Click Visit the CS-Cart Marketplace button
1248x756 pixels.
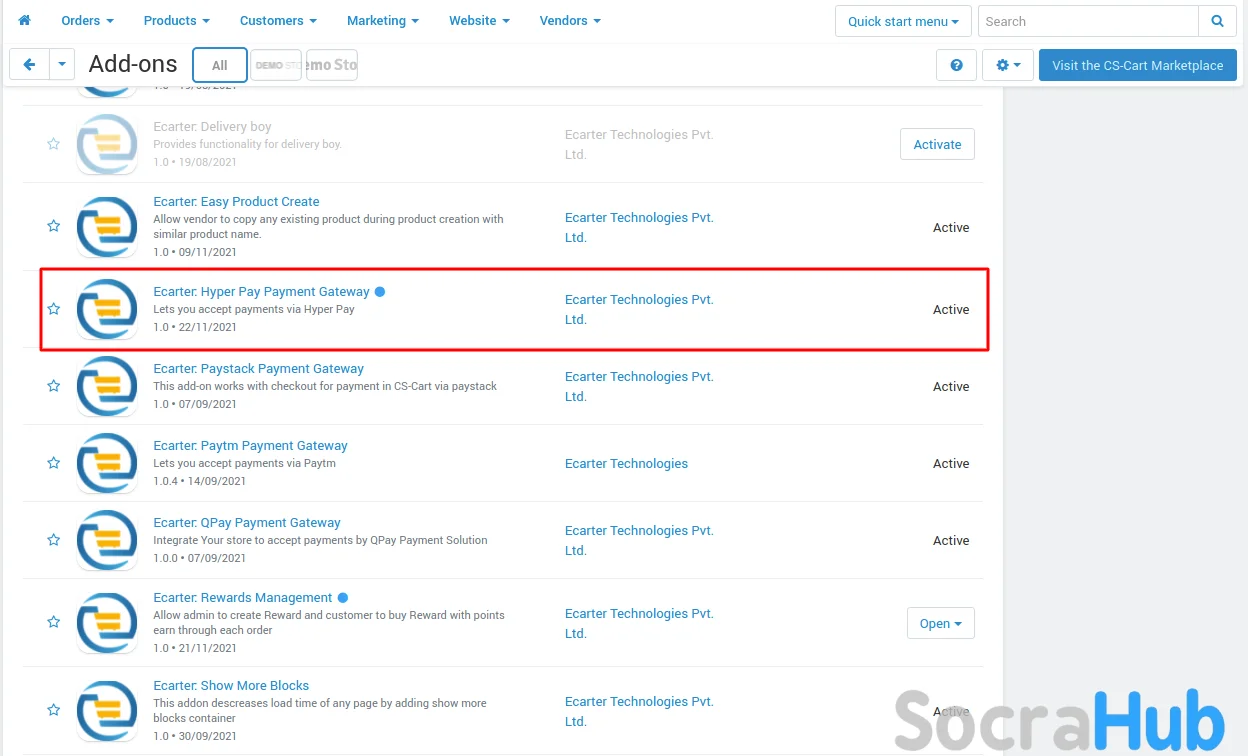(1137, 65)
